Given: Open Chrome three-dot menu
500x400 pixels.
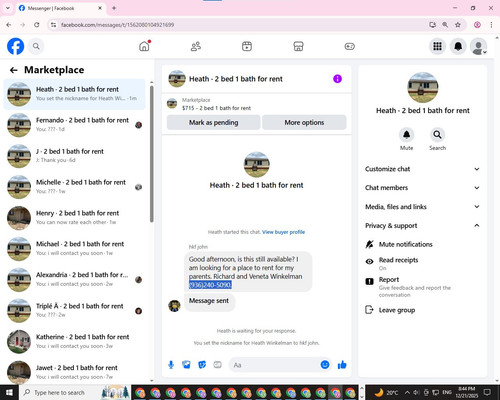Looking at the screenshot, I should coord(491,25).
